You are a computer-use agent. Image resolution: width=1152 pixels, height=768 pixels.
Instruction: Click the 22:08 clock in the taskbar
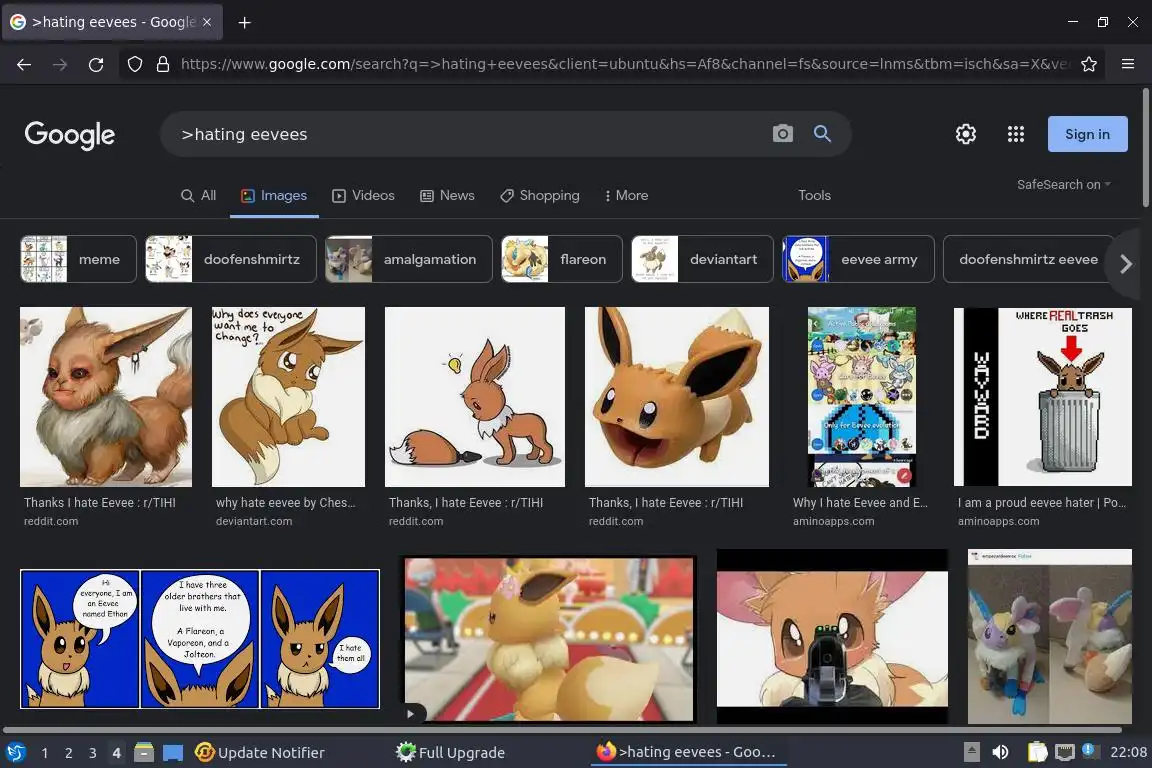pos(1128,752)
